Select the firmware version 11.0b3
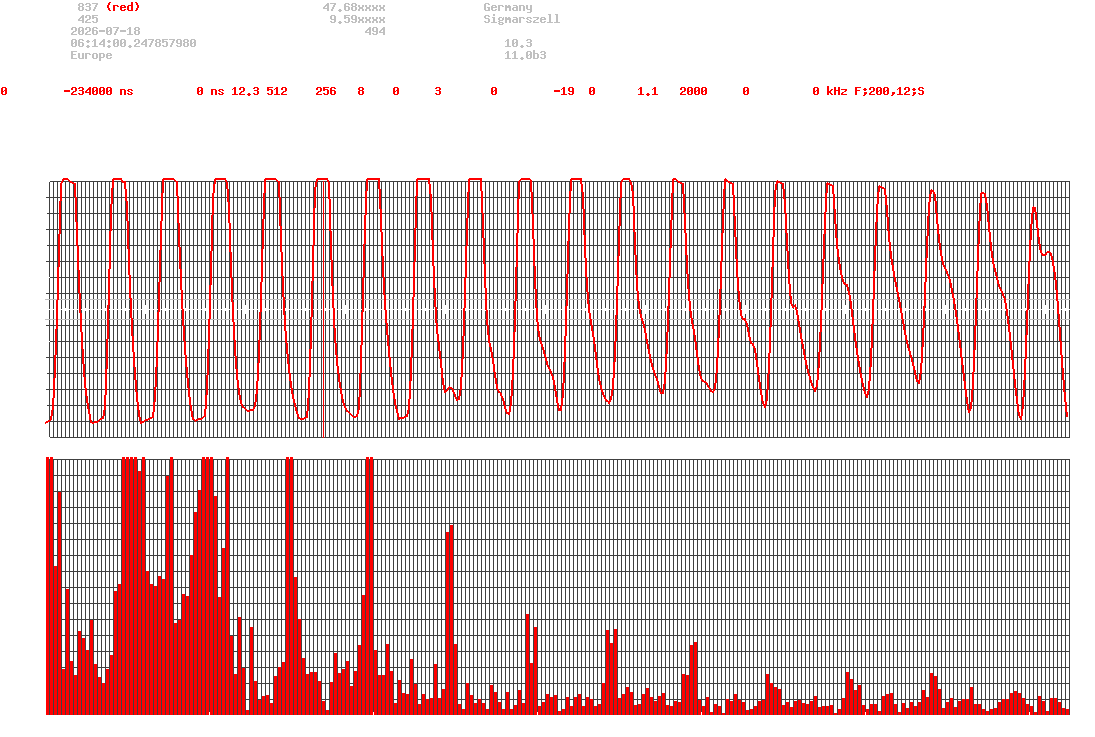 pyautogui.click(x=525, y=55)
